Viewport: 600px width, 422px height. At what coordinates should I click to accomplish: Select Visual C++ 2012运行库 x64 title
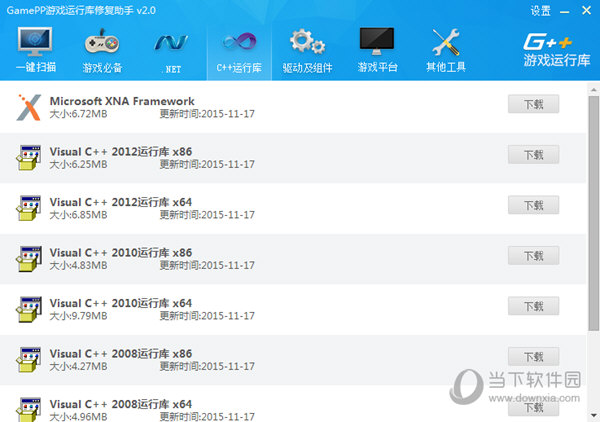(x=121, y=202)
